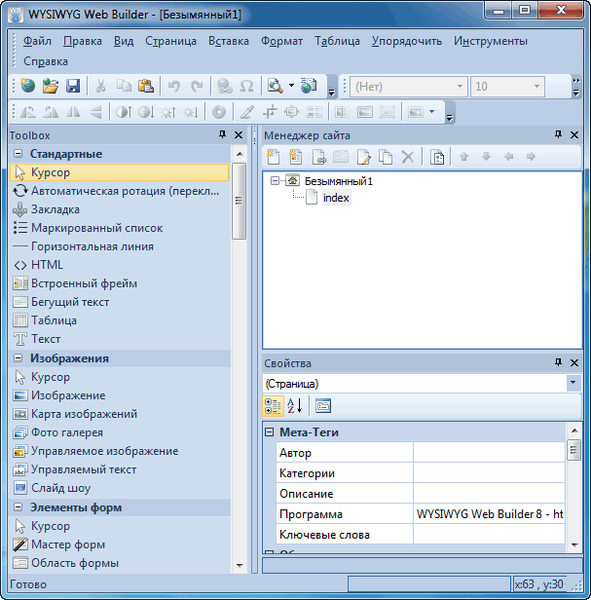Click the Ключевые слова value field
The image size is (591, 600).
(489, 535)
